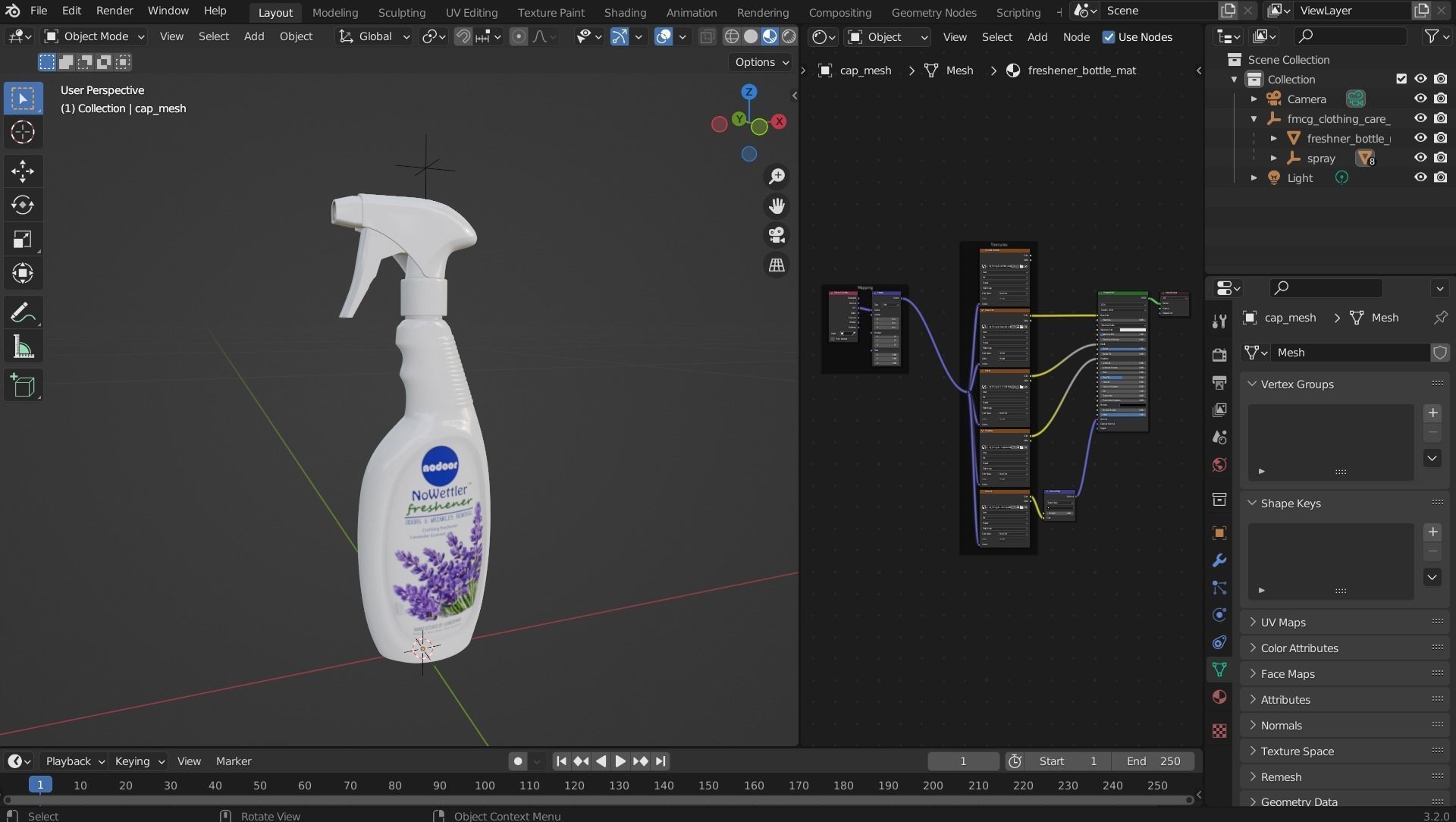Hide the Light object in viewport

point(1420,177)
